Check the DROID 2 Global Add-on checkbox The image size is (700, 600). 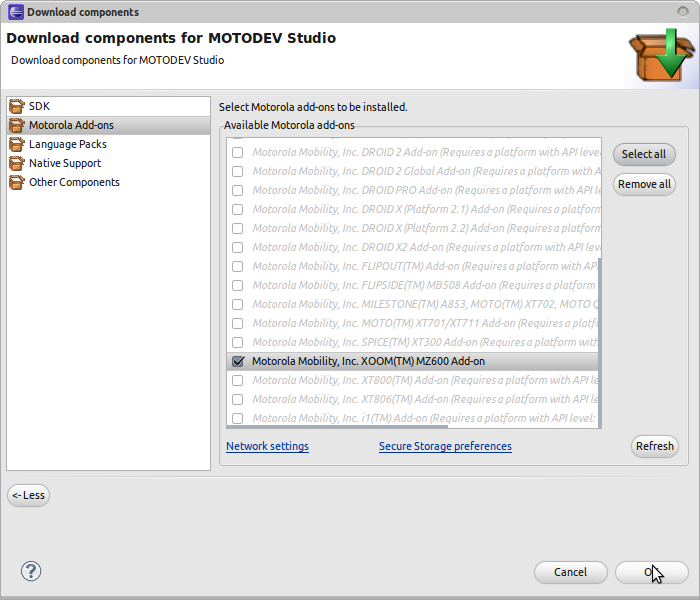point(238,171)
